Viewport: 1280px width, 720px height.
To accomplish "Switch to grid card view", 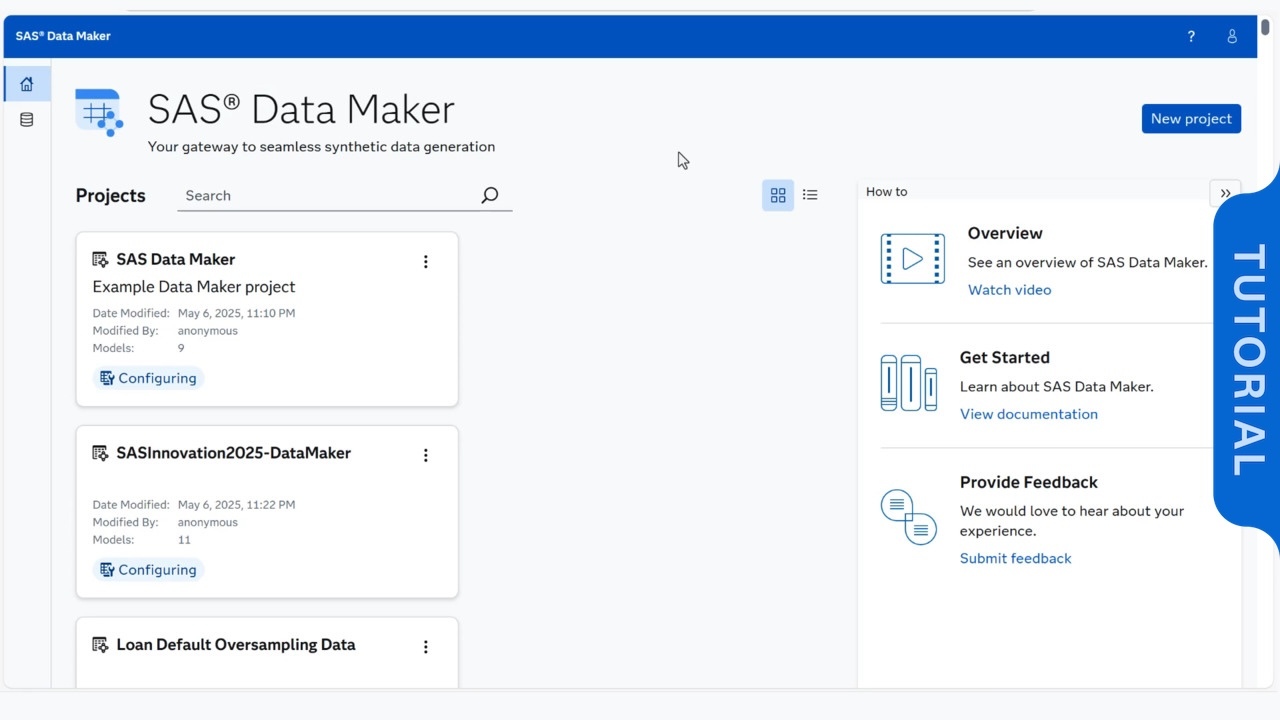I will coord(778,195).
